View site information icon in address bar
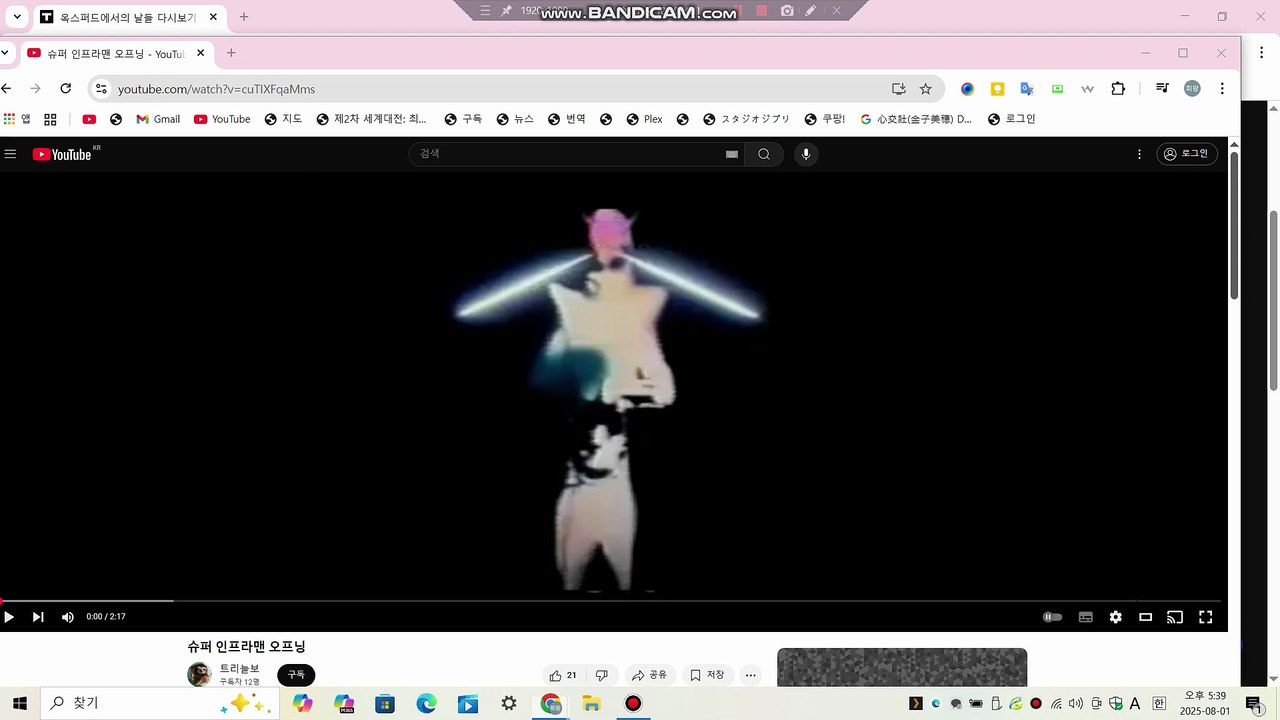Image resolution: width=1280 pixels, height=720 pixels. tap(100, 89)
